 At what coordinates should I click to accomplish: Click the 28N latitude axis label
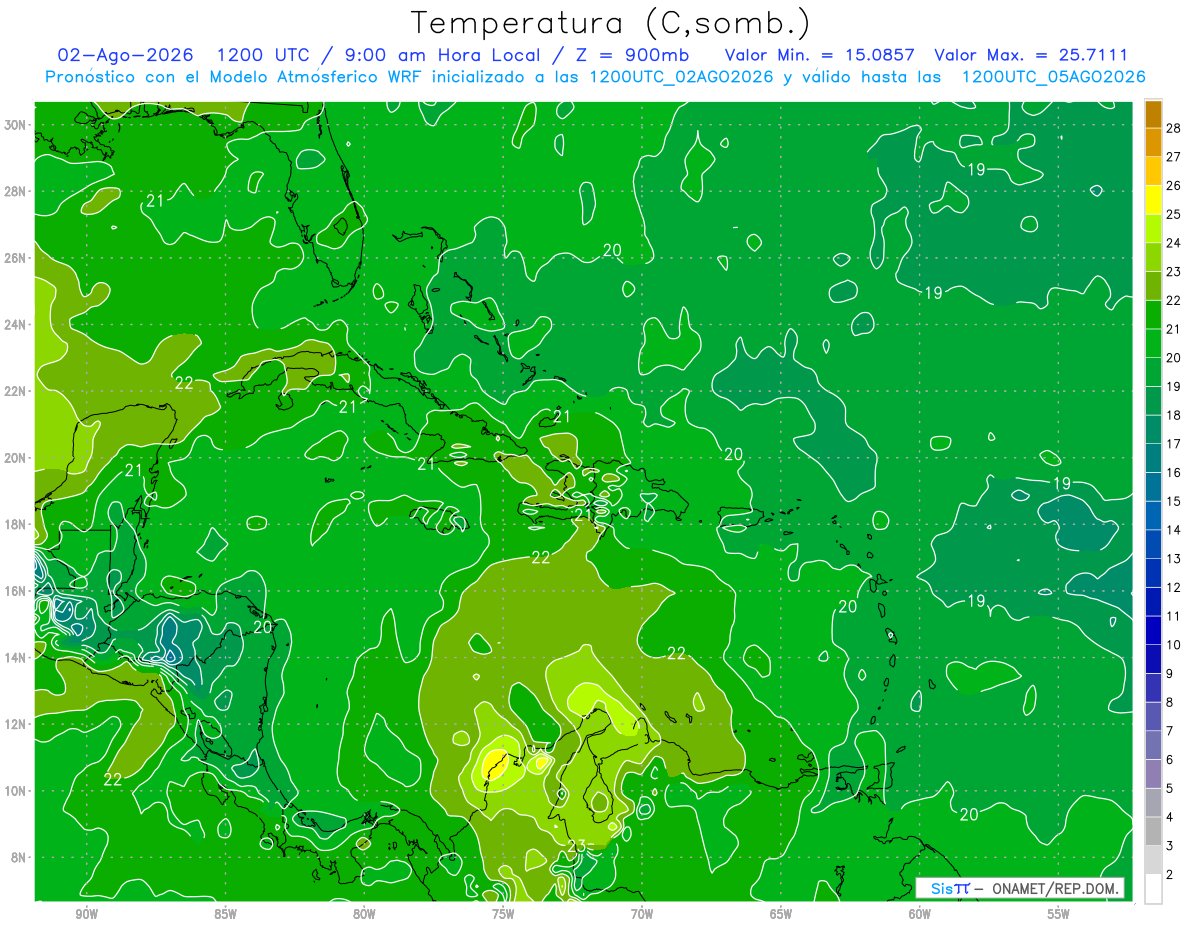point(16,191)
